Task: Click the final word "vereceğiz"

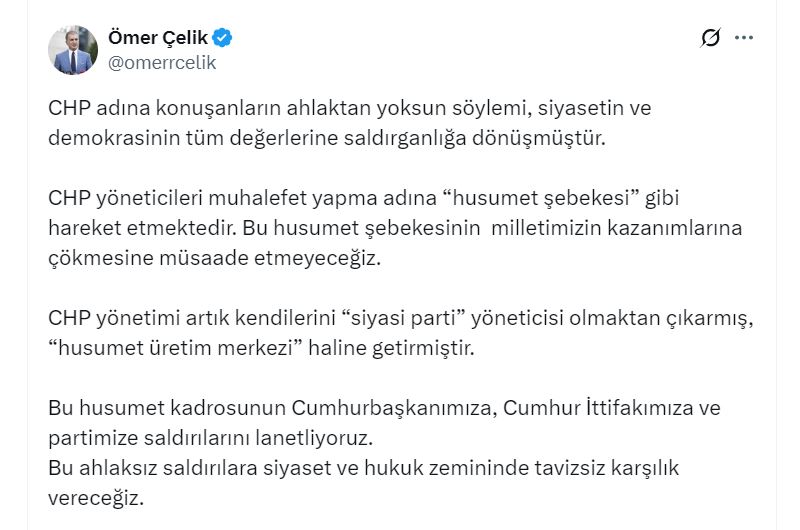Action: 99,497
